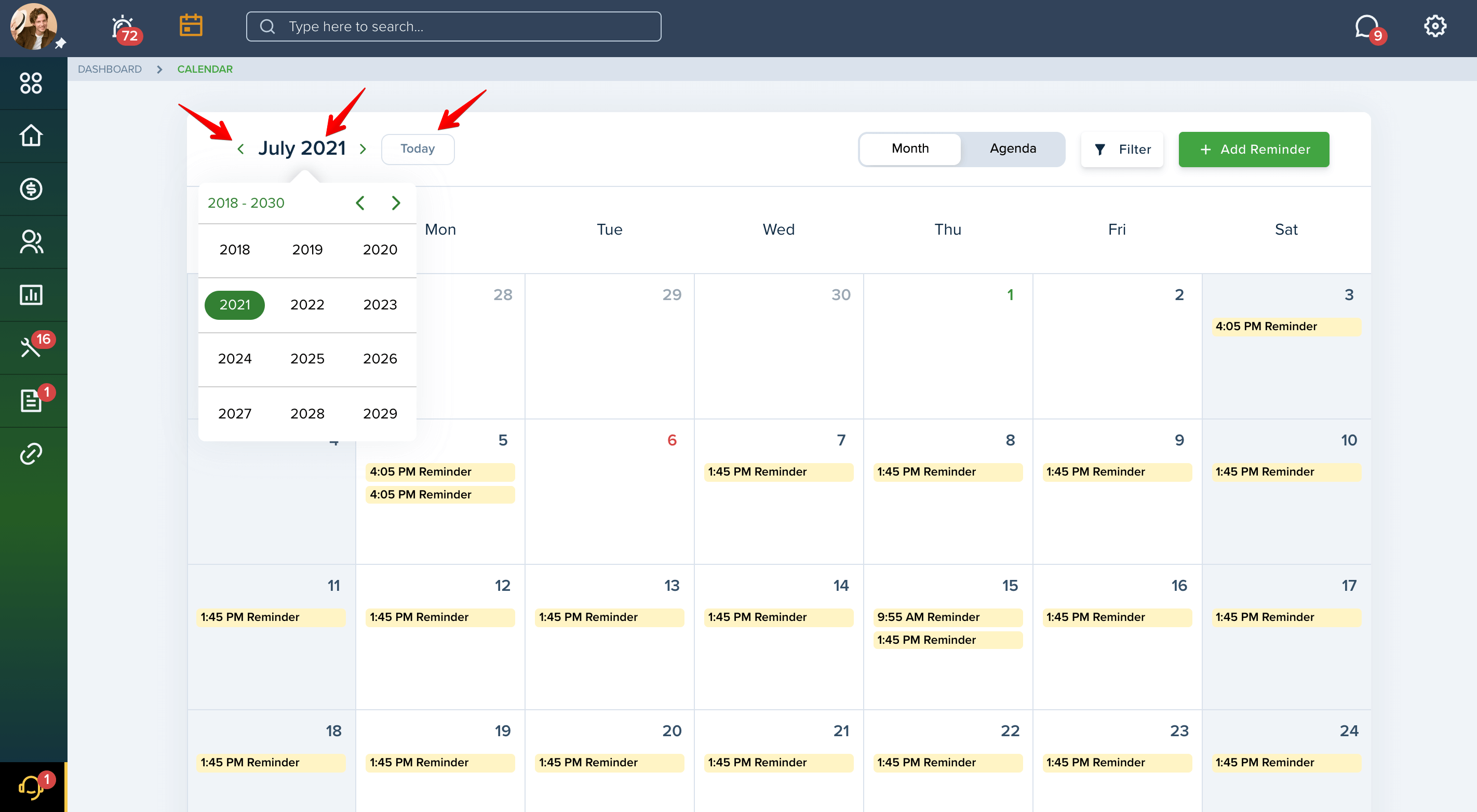The height and width of the screenshot is (812, 1477).
Task: Click date number 22
Action: coord(1010,731)
